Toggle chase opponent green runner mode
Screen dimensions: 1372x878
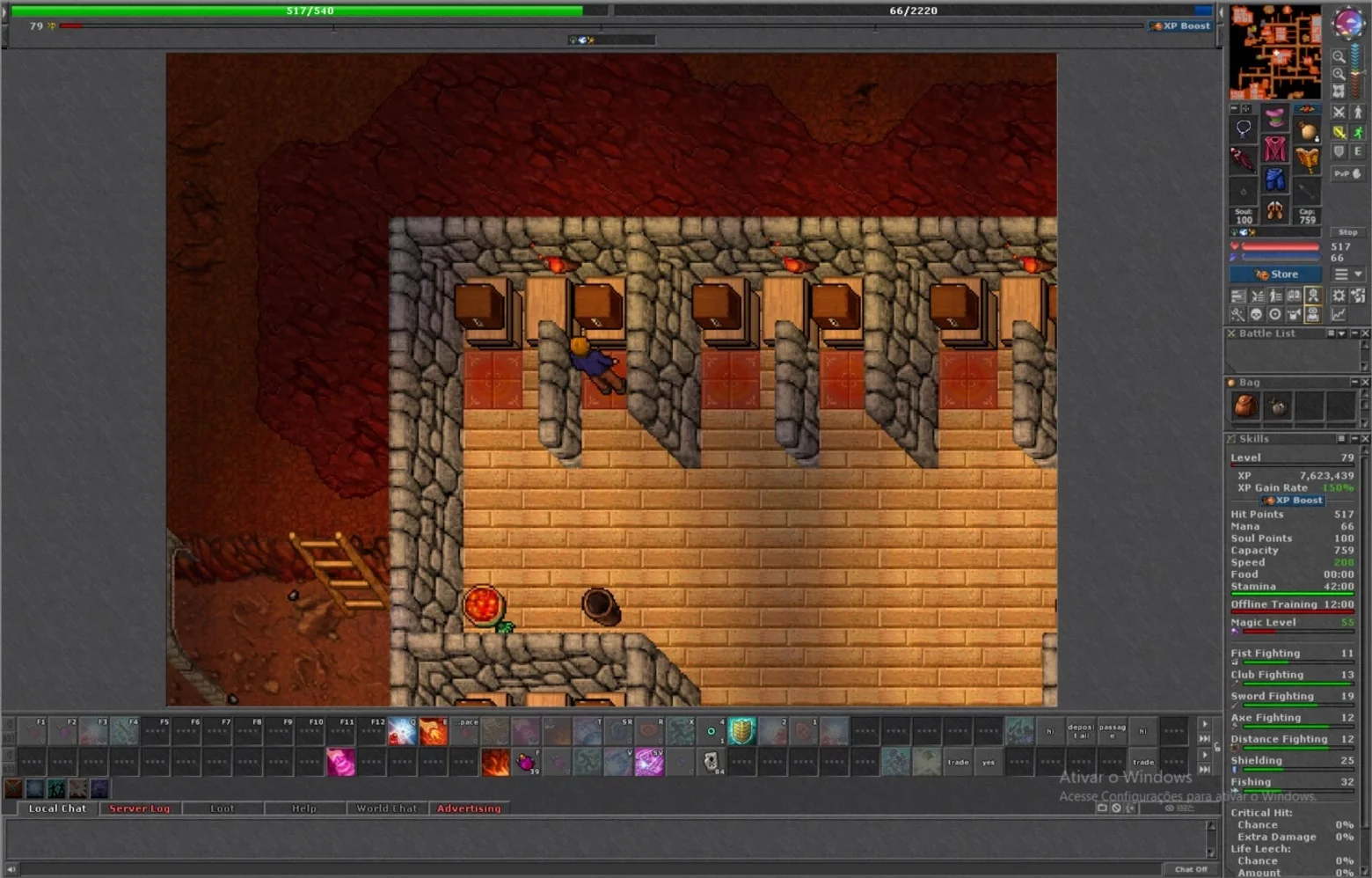click(1358, 132)
